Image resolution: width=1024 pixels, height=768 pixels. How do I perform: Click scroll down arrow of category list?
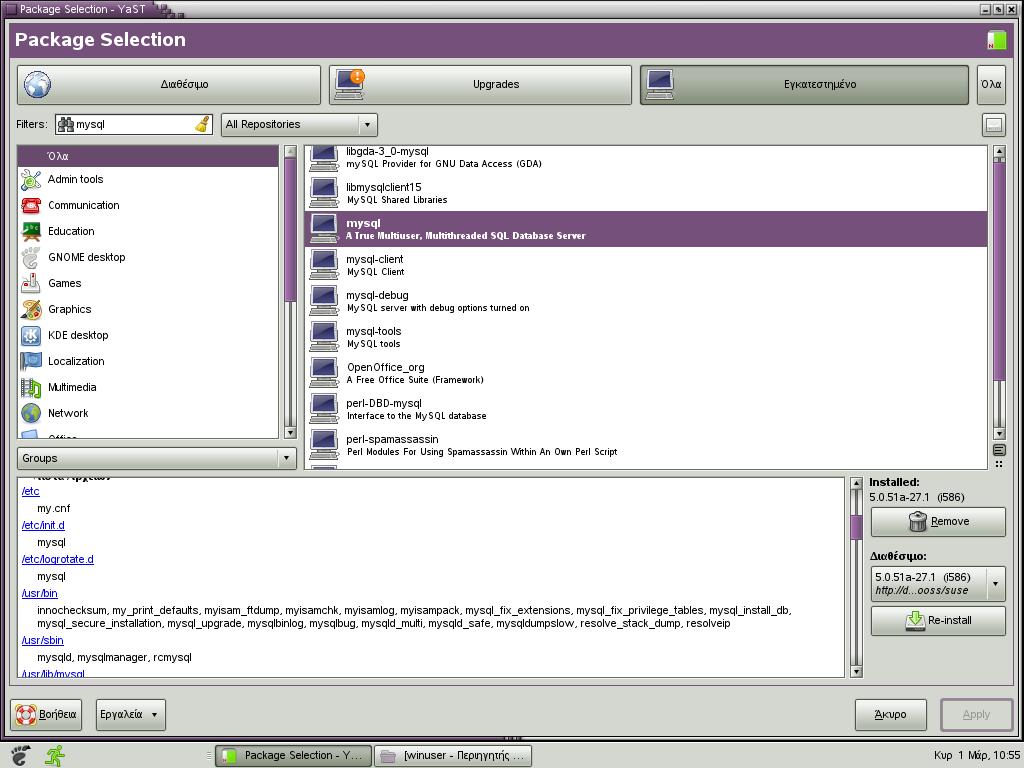pos(291,432)
